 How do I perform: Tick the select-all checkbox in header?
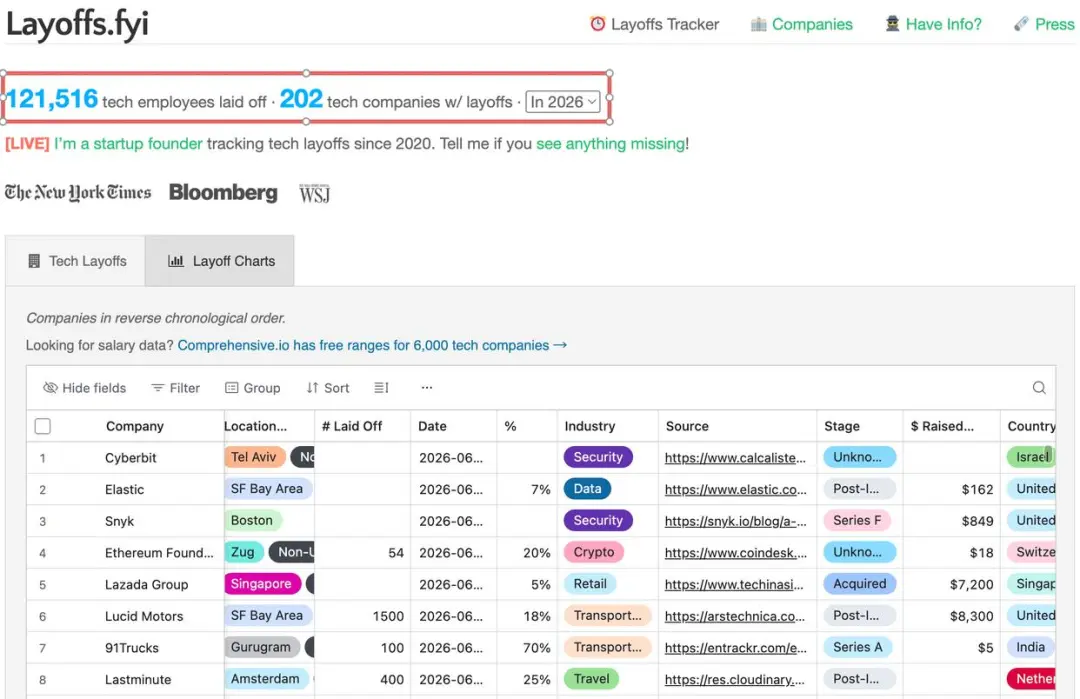coord(43,426)
